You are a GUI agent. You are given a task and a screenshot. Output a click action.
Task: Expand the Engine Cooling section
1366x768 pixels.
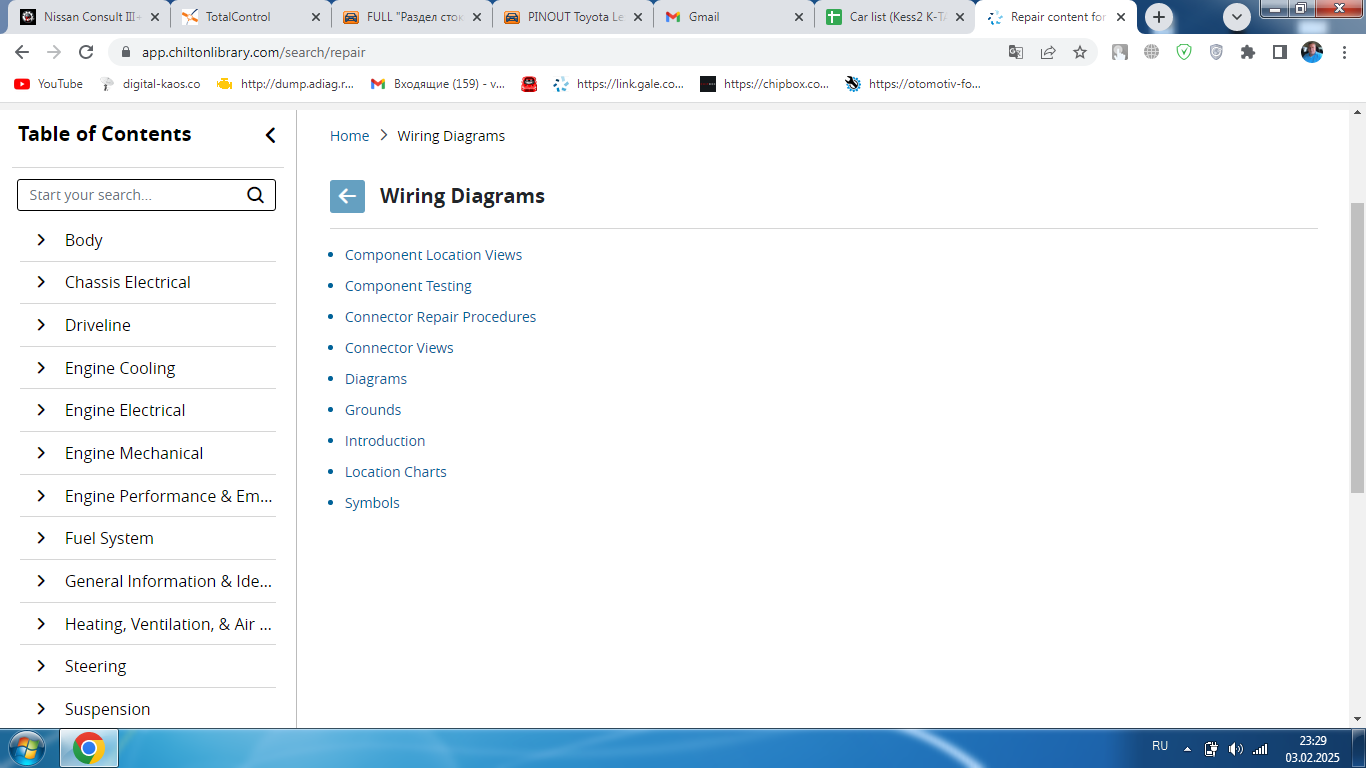pos(41,368)
